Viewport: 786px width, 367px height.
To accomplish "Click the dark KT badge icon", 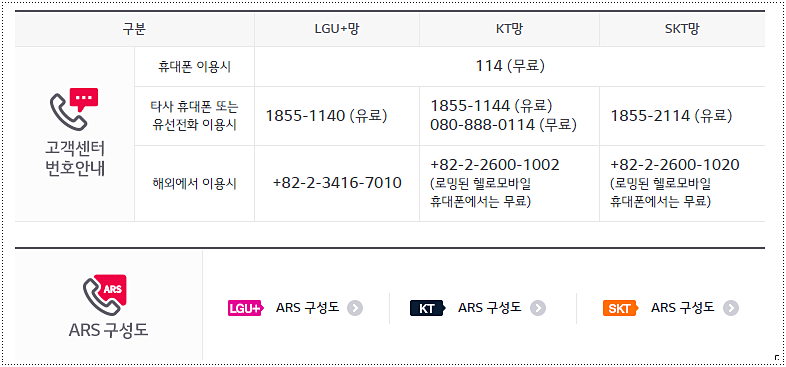I will pos(427,308).
